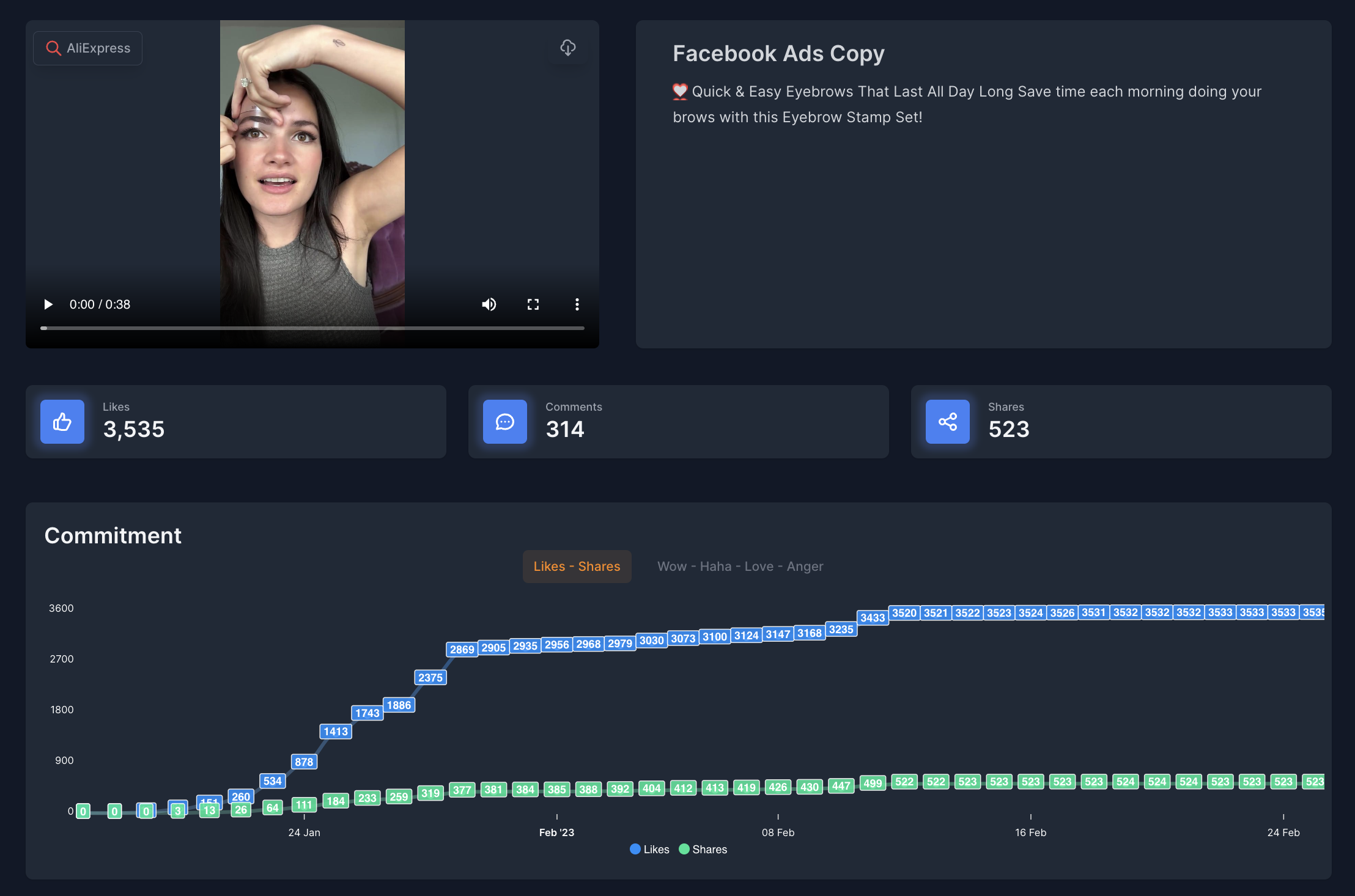Click the video progress seek bar
Image resolution: width=1355 pixels, height=896 pixels.
click(312, 328)
